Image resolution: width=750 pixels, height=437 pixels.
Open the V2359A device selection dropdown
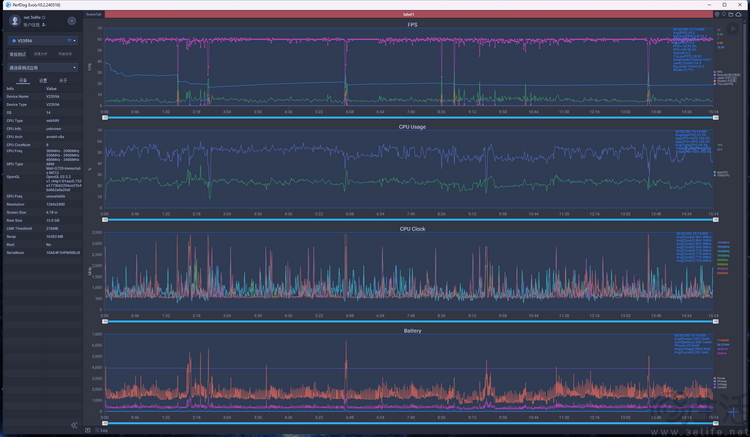(43, 41)
